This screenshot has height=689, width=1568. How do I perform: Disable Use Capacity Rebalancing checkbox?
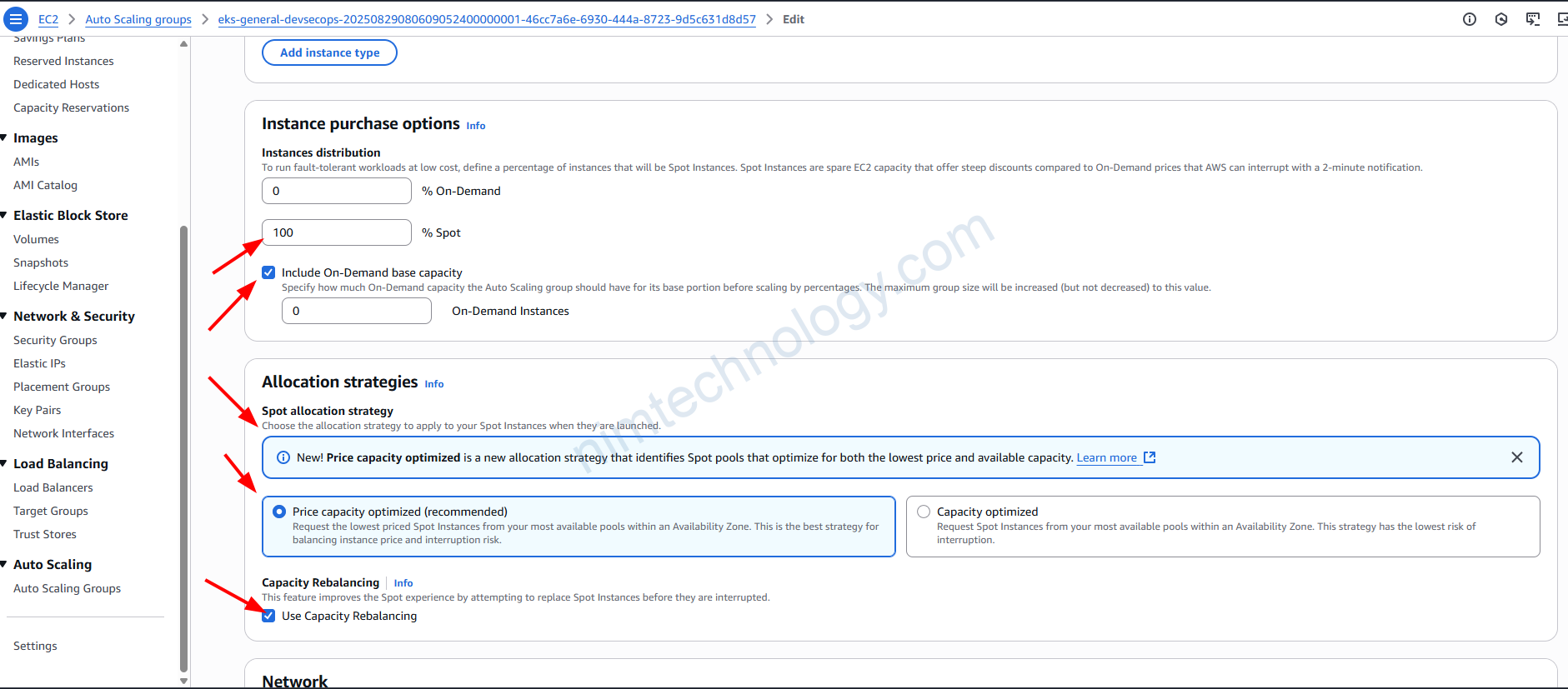pos(268,616)
